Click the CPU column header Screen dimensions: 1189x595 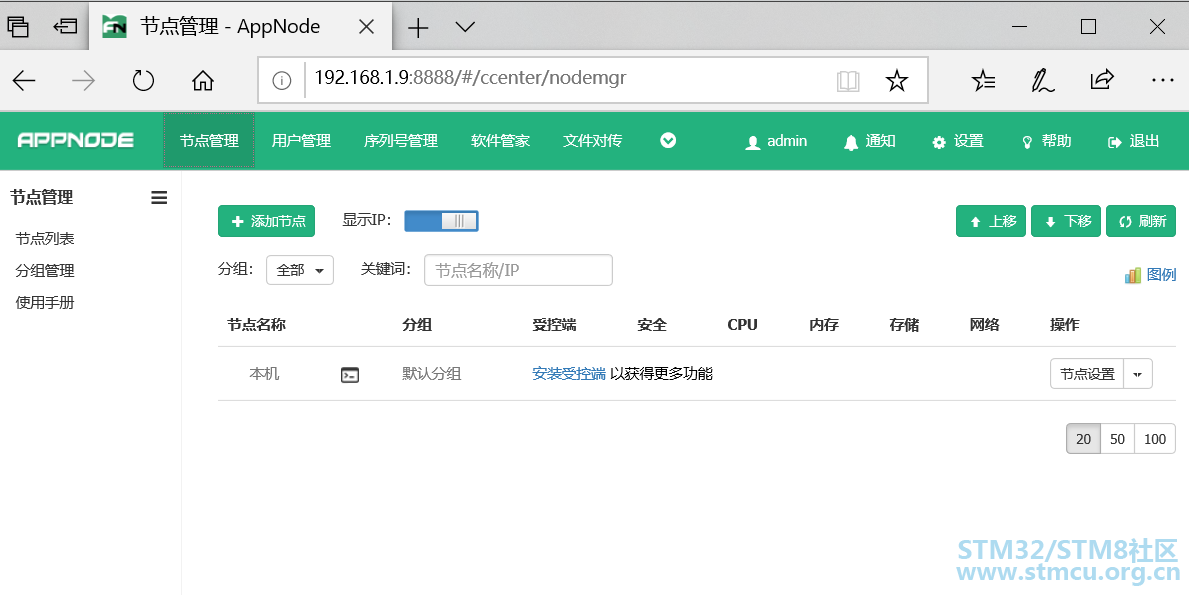pos(742,324)
